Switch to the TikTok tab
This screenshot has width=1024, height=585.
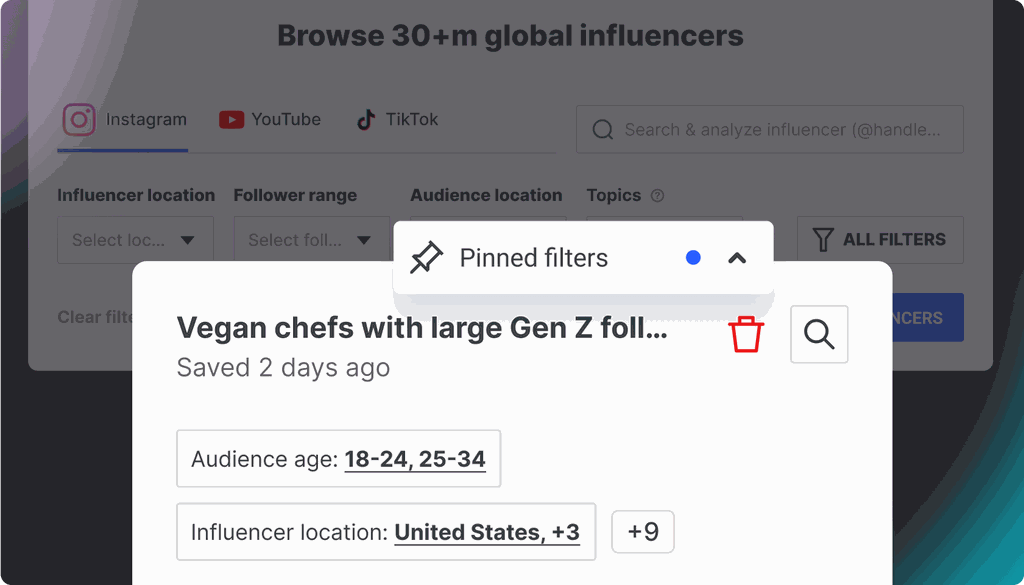(398, 120)
